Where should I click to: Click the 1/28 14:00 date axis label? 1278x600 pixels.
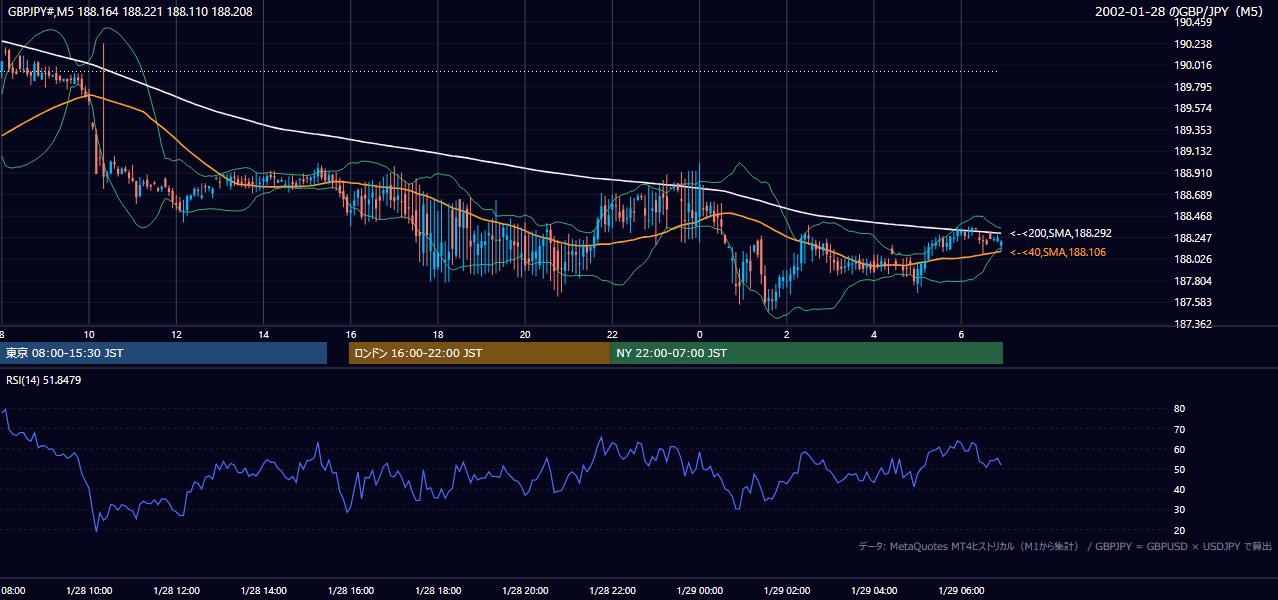(x=263, y=591)
